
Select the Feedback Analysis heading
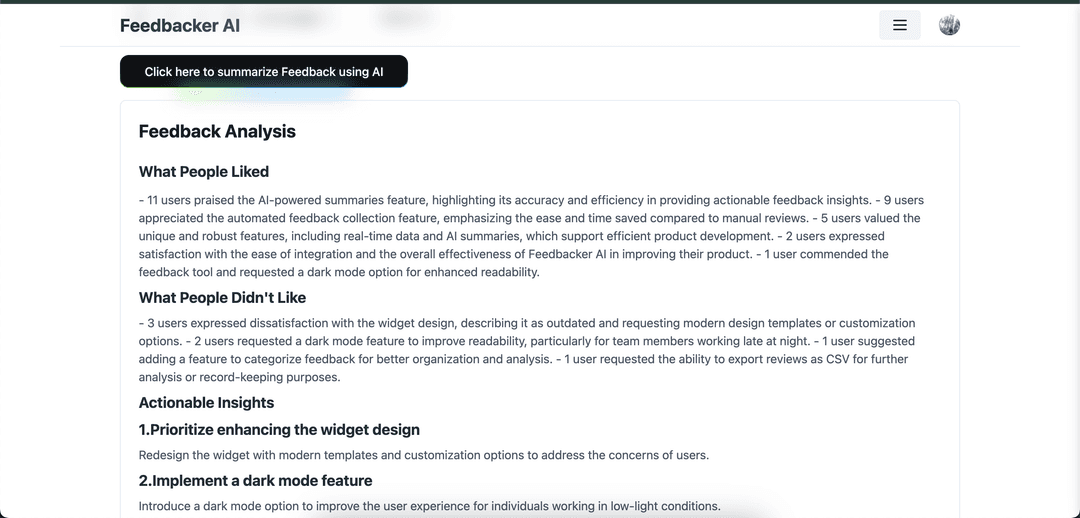coord(217,132)
